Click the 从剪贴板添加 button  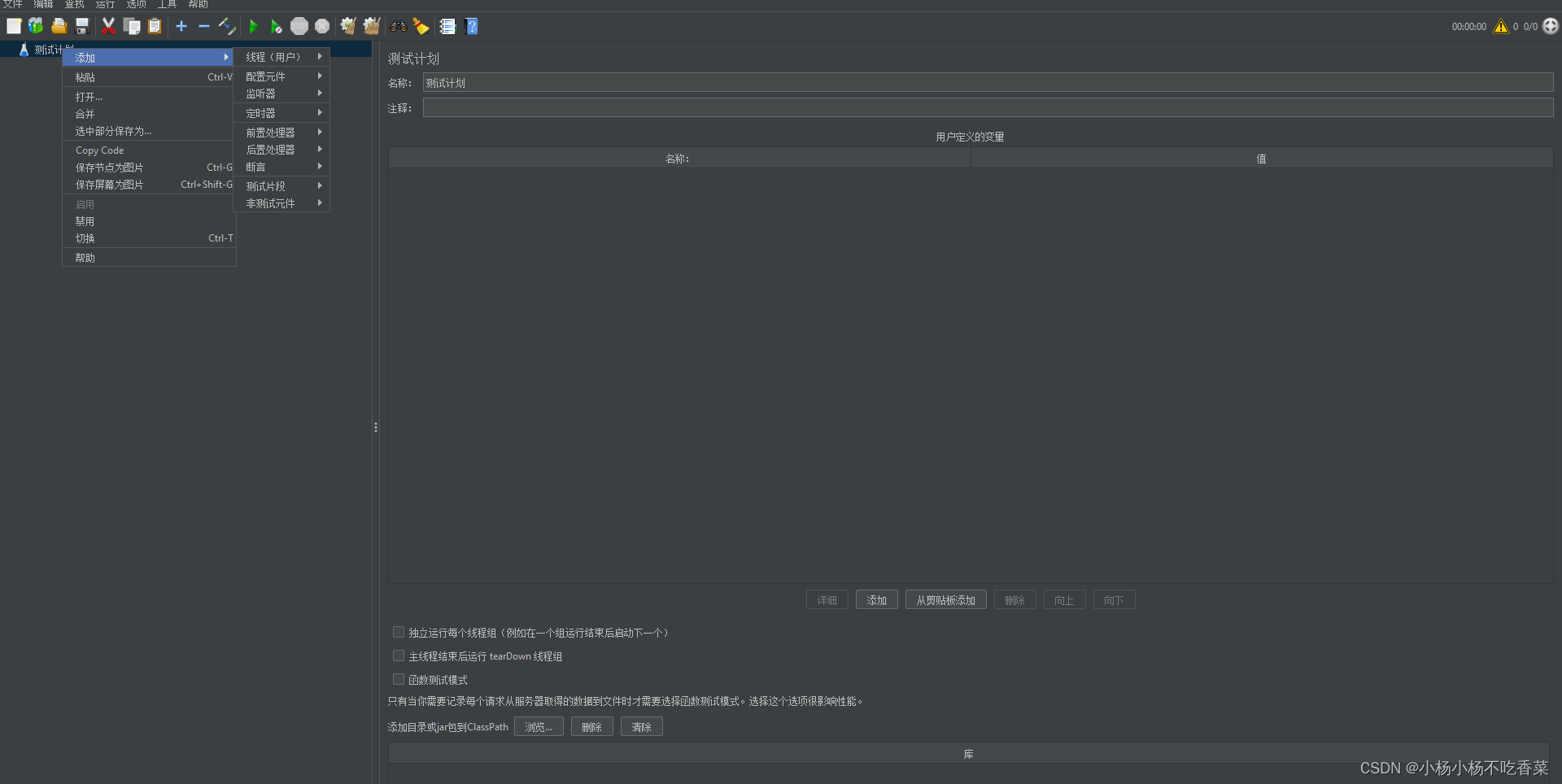(x=945, y=600)
